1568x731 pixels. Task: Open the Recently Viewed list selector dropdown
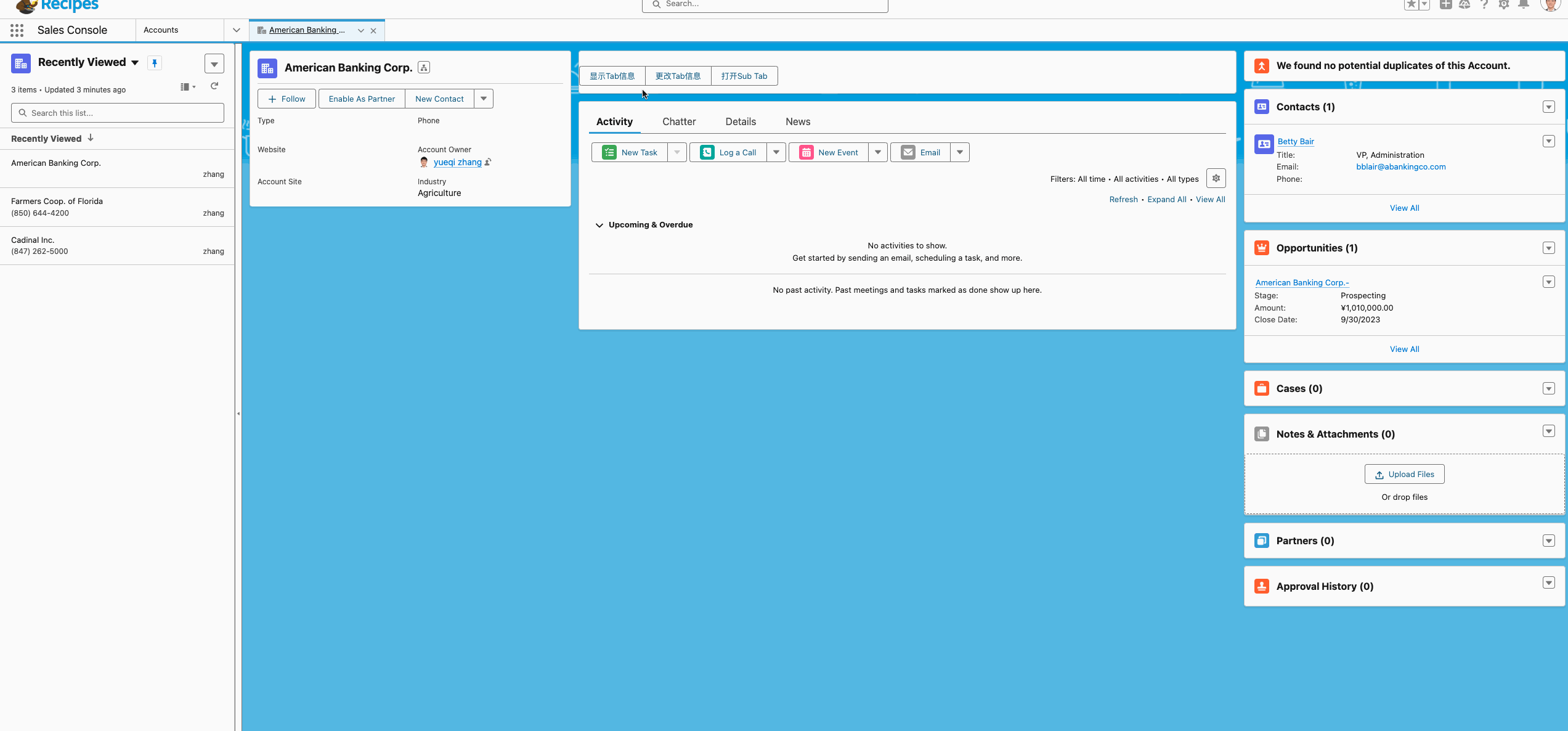(x=134, y=62)
